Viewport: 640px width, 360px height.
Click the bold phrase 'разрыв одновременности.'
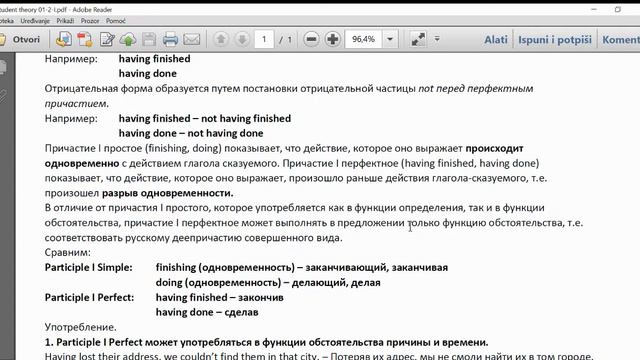(x=168, y=193)
